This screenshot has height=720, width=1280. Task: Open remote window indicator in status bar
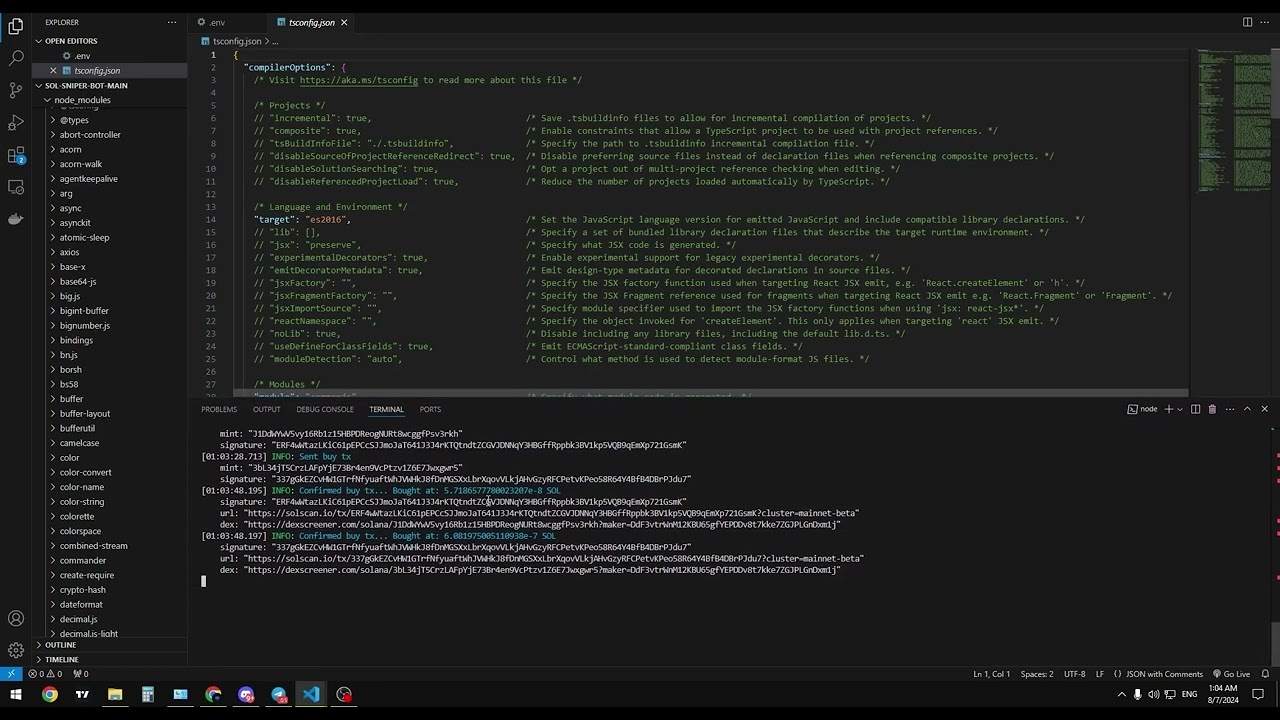[x=11, y=674]
